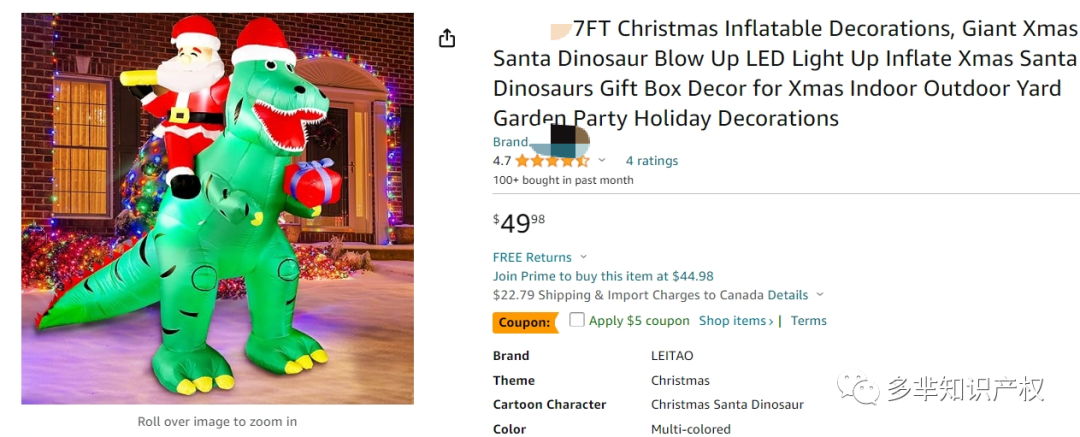This screenshot has height=437, width=1080.
Task: Expand the shipping Details chevron
Action: pyautogui.click(x=820, y=295)
